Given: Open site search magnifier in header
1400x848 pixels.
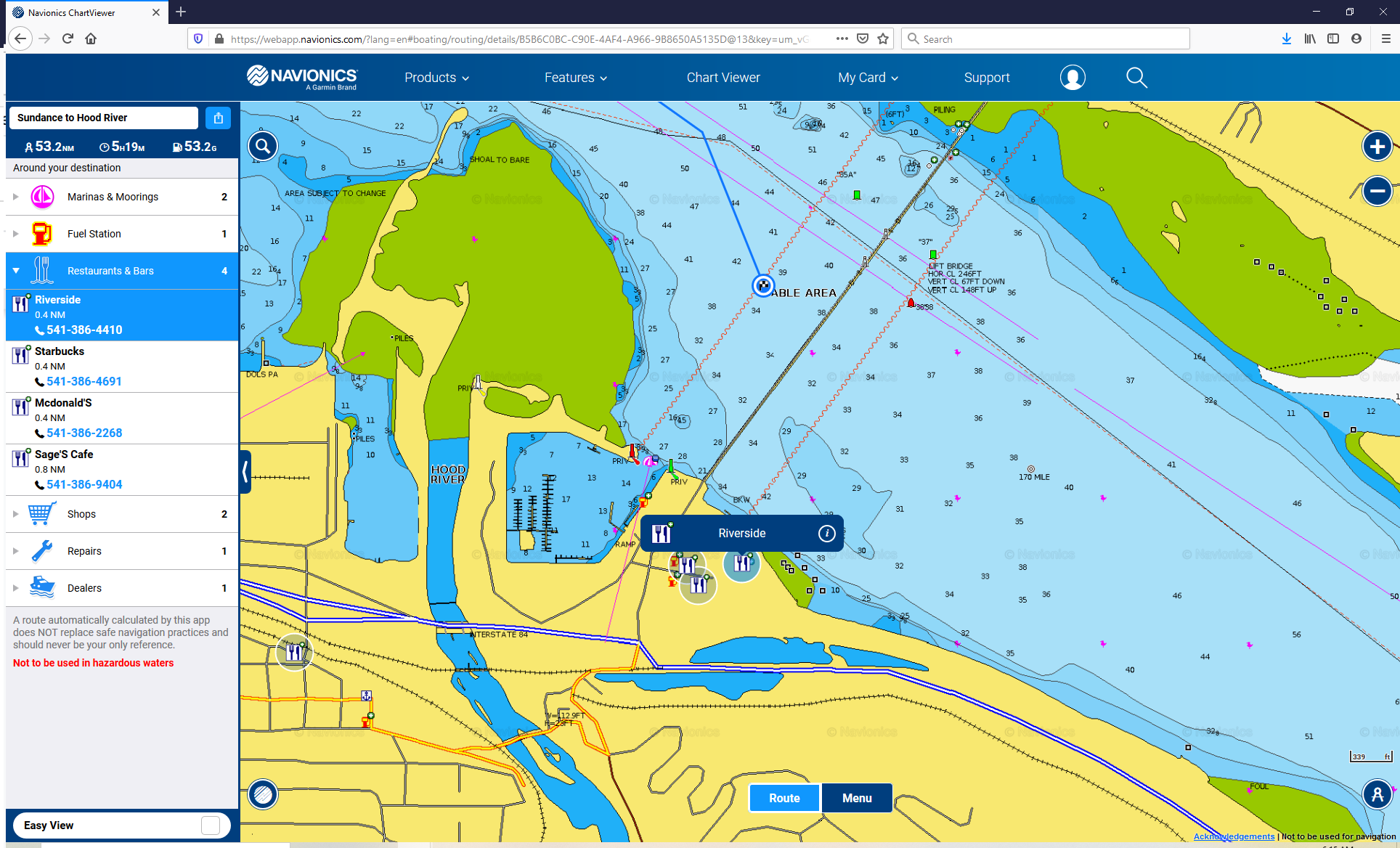Looking at the screenshot, I should click(x=1136, y=77).
